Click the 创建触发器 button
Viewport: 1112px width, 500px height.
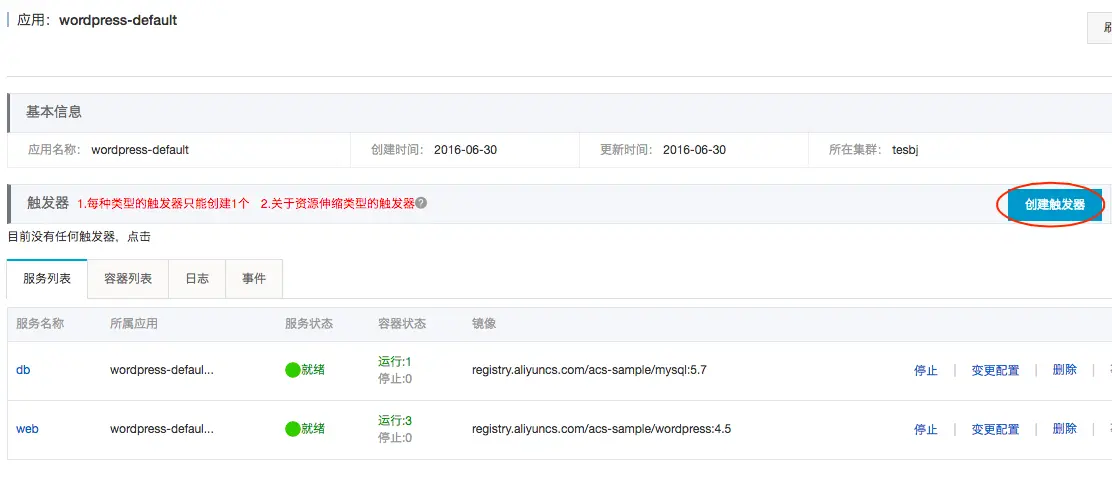click(1055, 204)
